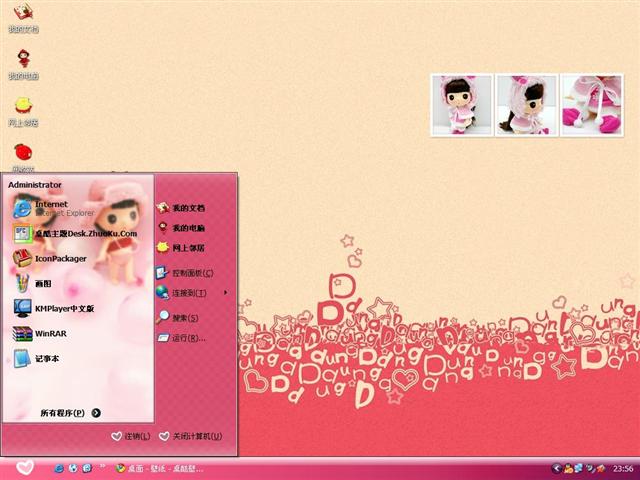
Task: Switch to 桌面 - 壁纸 taskbar window
Action: [x=159, y=469]
